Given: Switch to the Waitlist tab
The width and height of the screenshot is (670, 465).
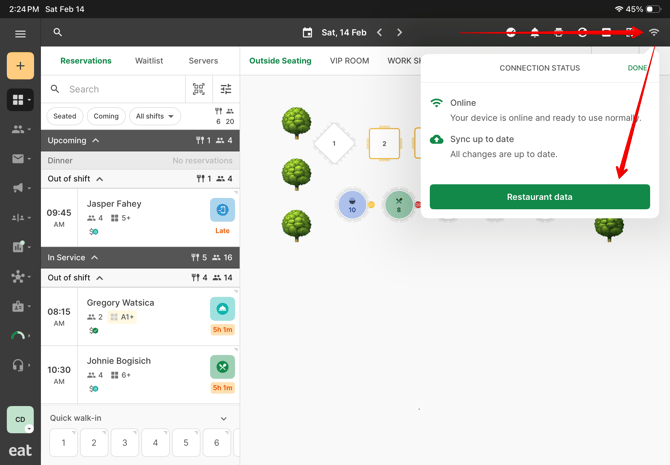Looking at the screenshot, I should 149,61.
